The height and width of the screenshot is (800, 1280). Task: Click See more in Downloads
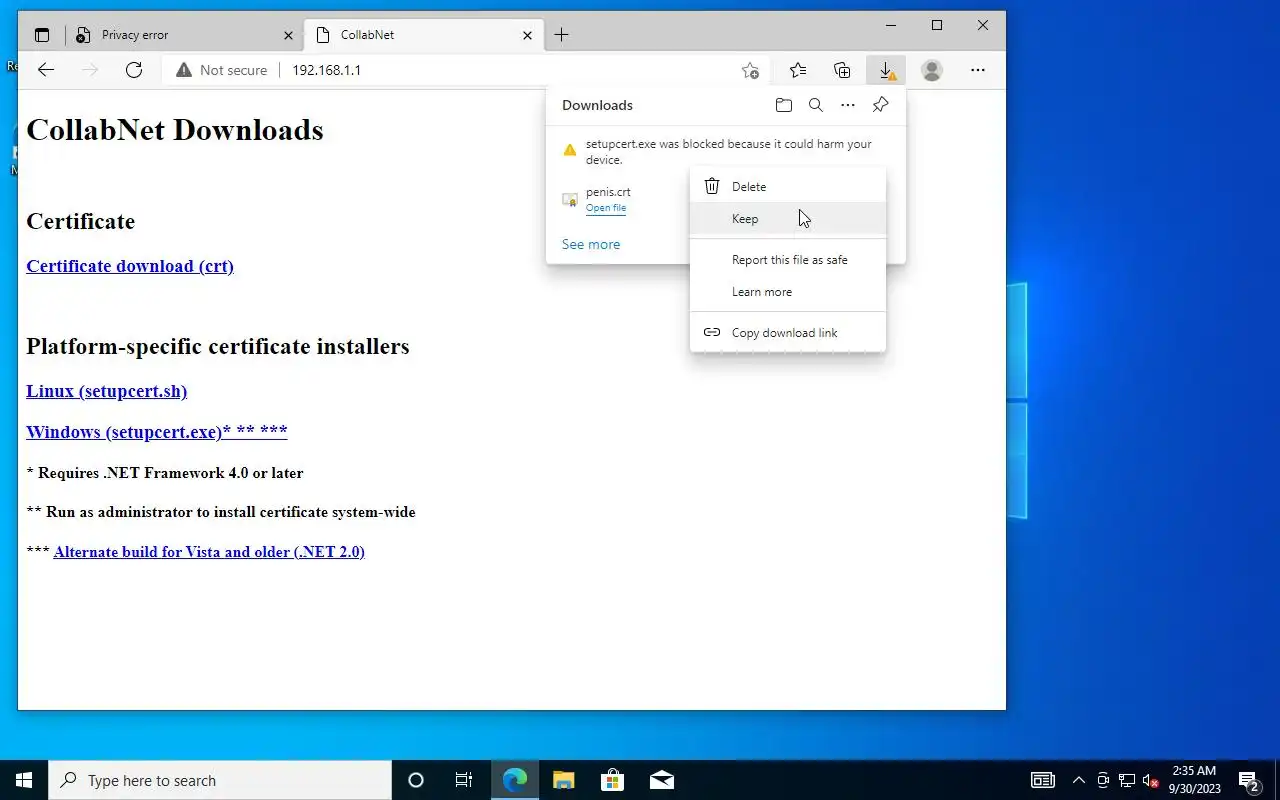591,244
